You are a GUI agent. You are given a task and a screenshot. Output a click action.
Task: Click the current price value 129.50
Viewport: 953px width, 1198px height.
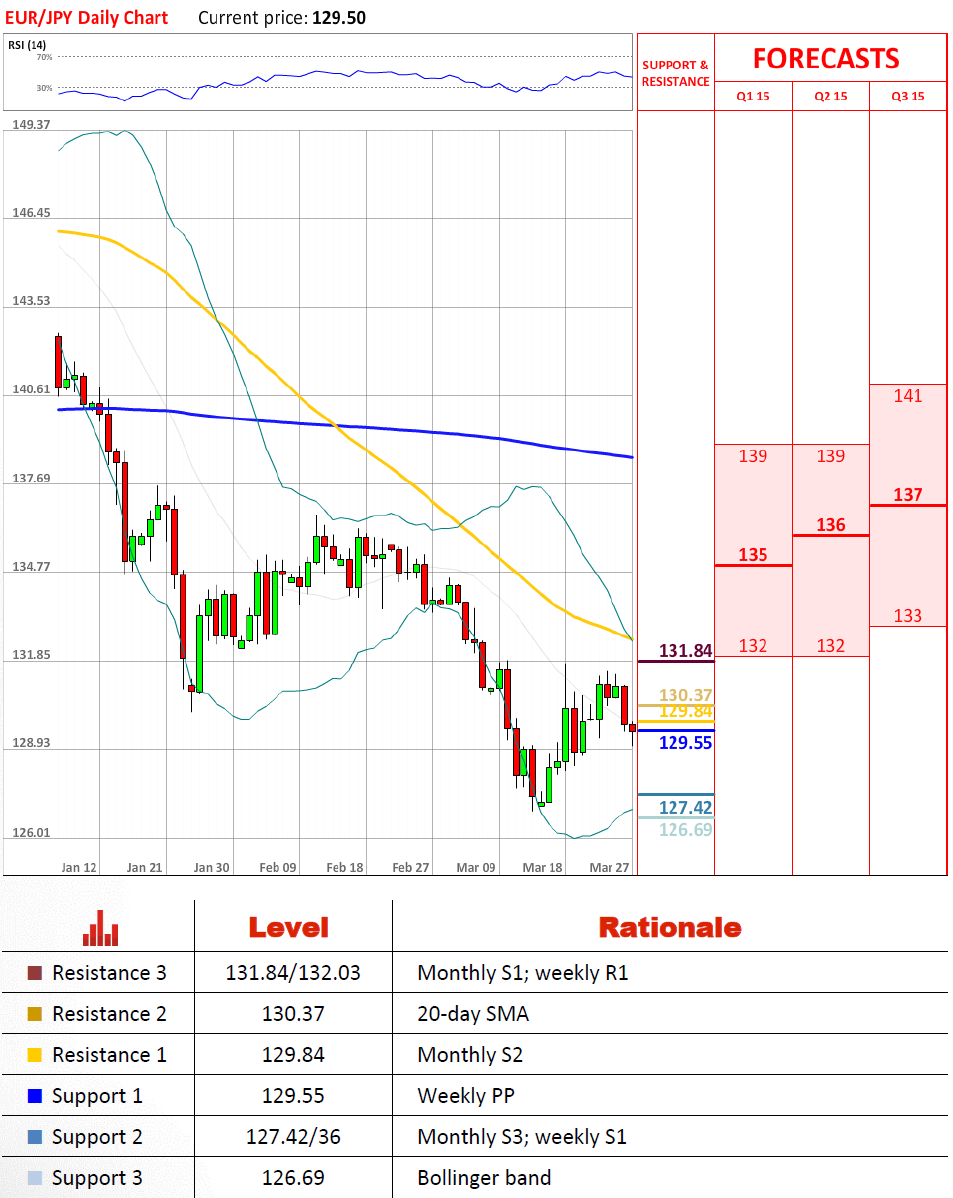pyautogui.click(x=339, y=18)
